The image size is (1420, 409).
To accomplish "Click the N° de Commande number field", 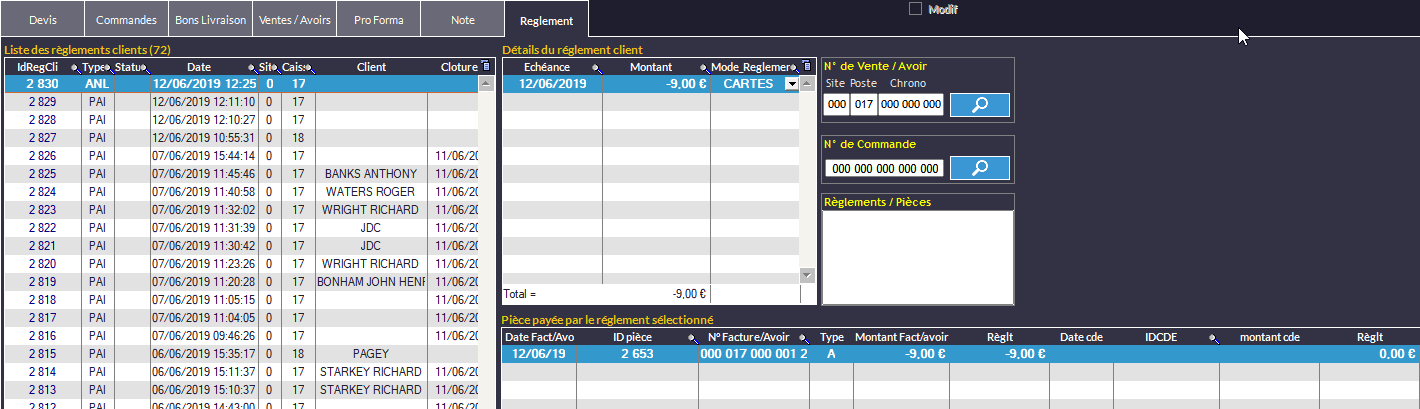I will 884,169.
